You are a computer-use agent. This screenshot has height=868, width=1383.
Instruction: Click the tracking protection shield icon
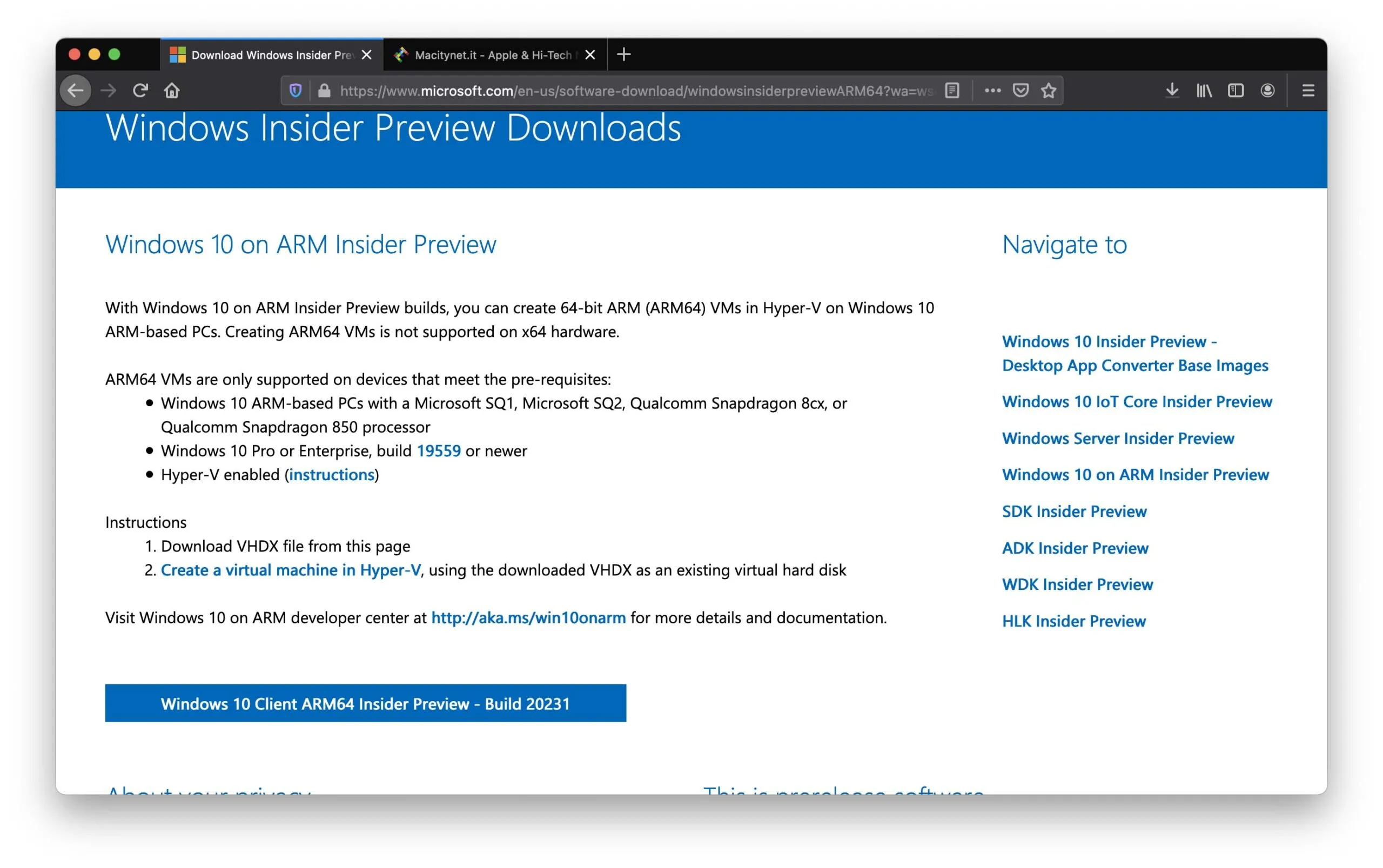(x=295, y=90)
